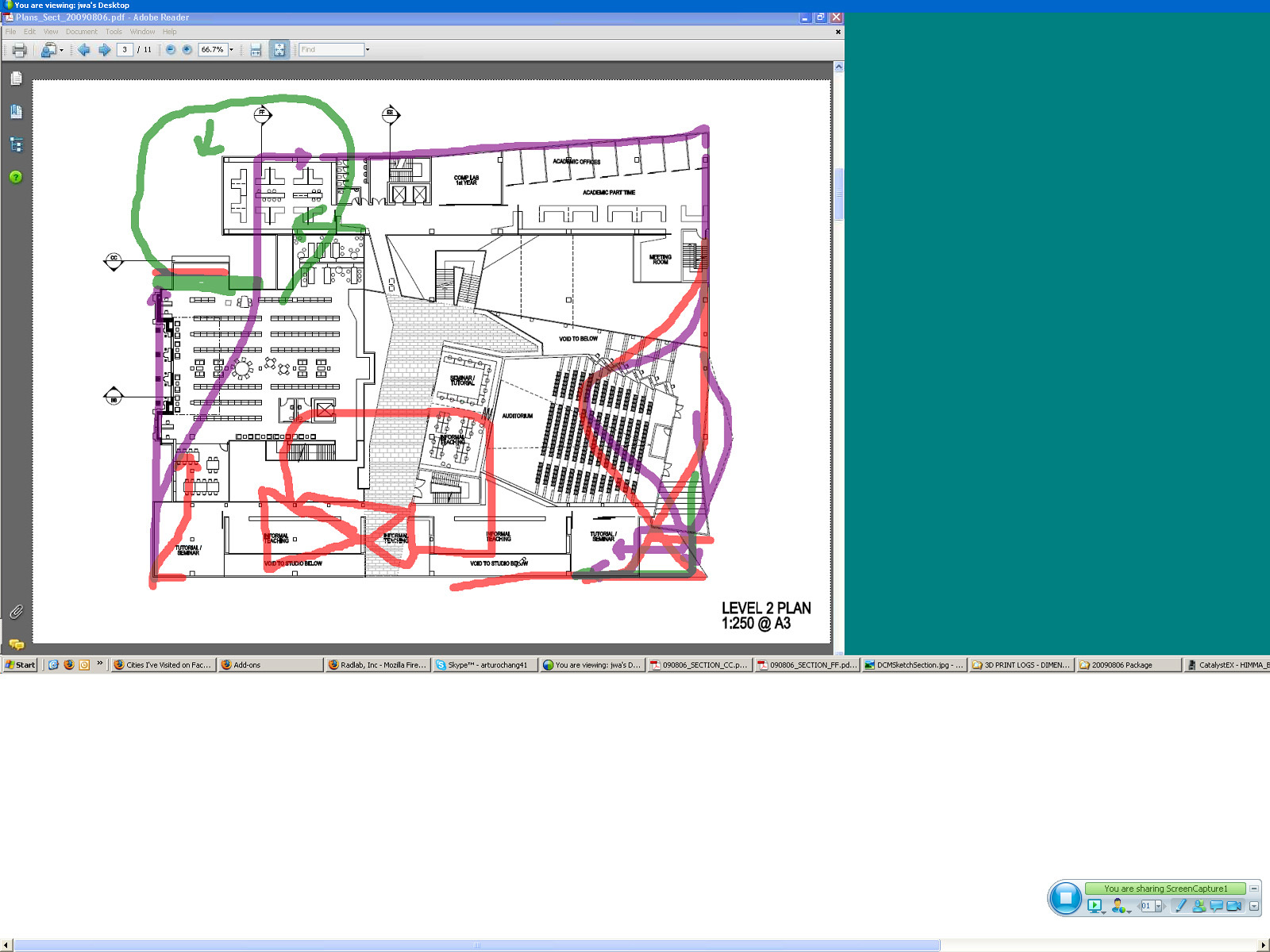
Task: Minimize the sharing control panel
Action: 1254,889
